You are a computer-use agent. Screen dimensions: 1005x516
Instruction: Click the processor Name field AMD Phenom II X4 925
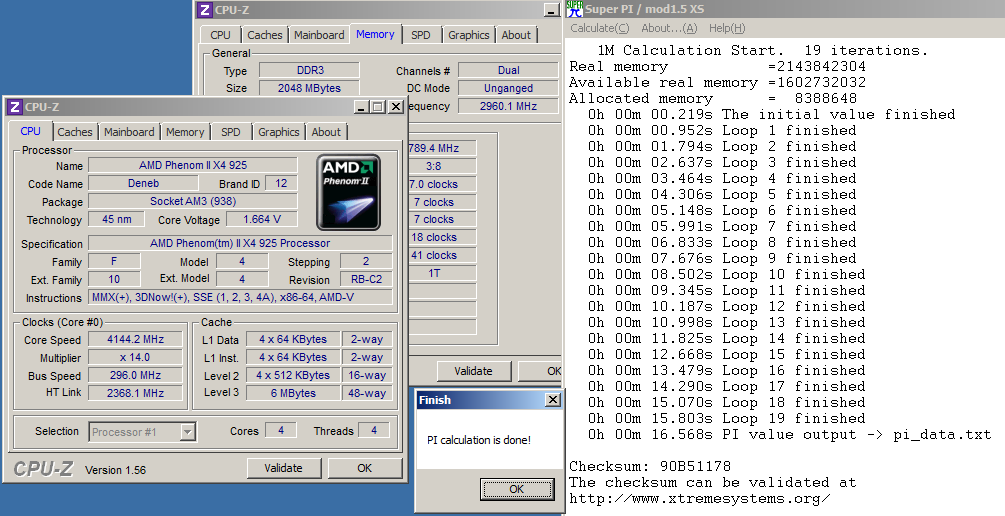pyautogui.click(x=193, y=165)
